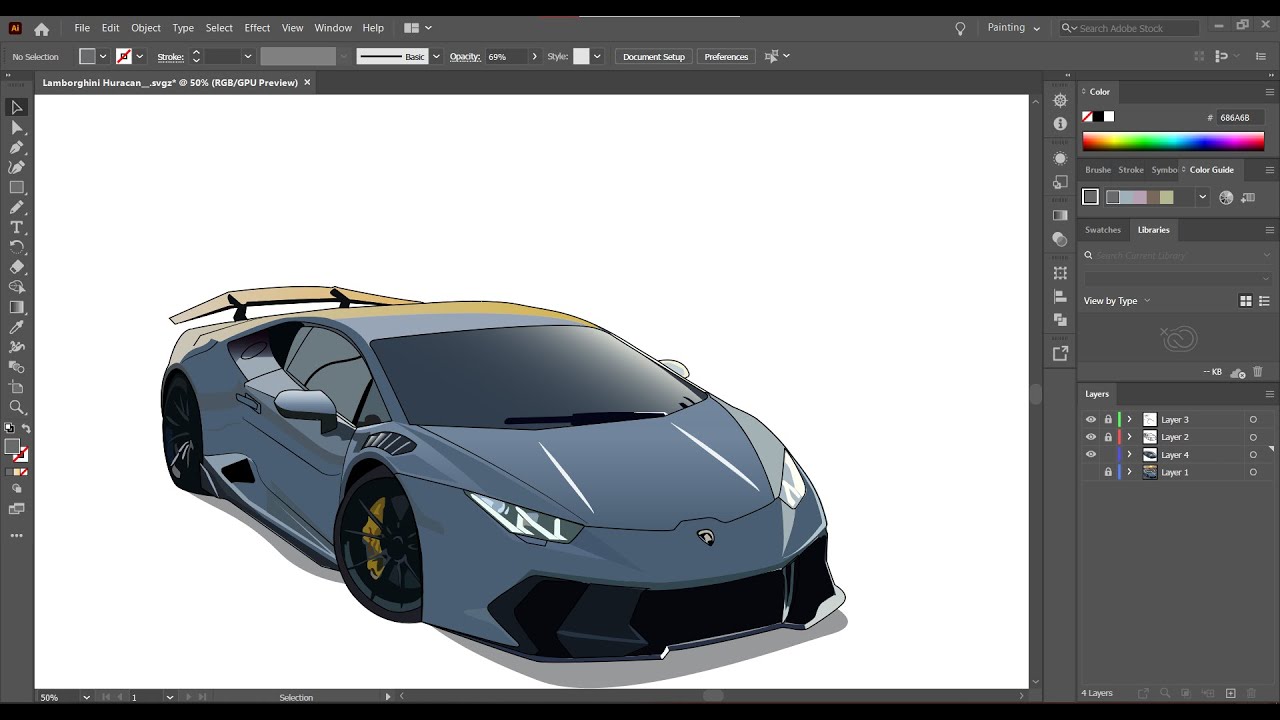Expand Layer 1 contents
1280x720 pixels.
point(1129,472)
